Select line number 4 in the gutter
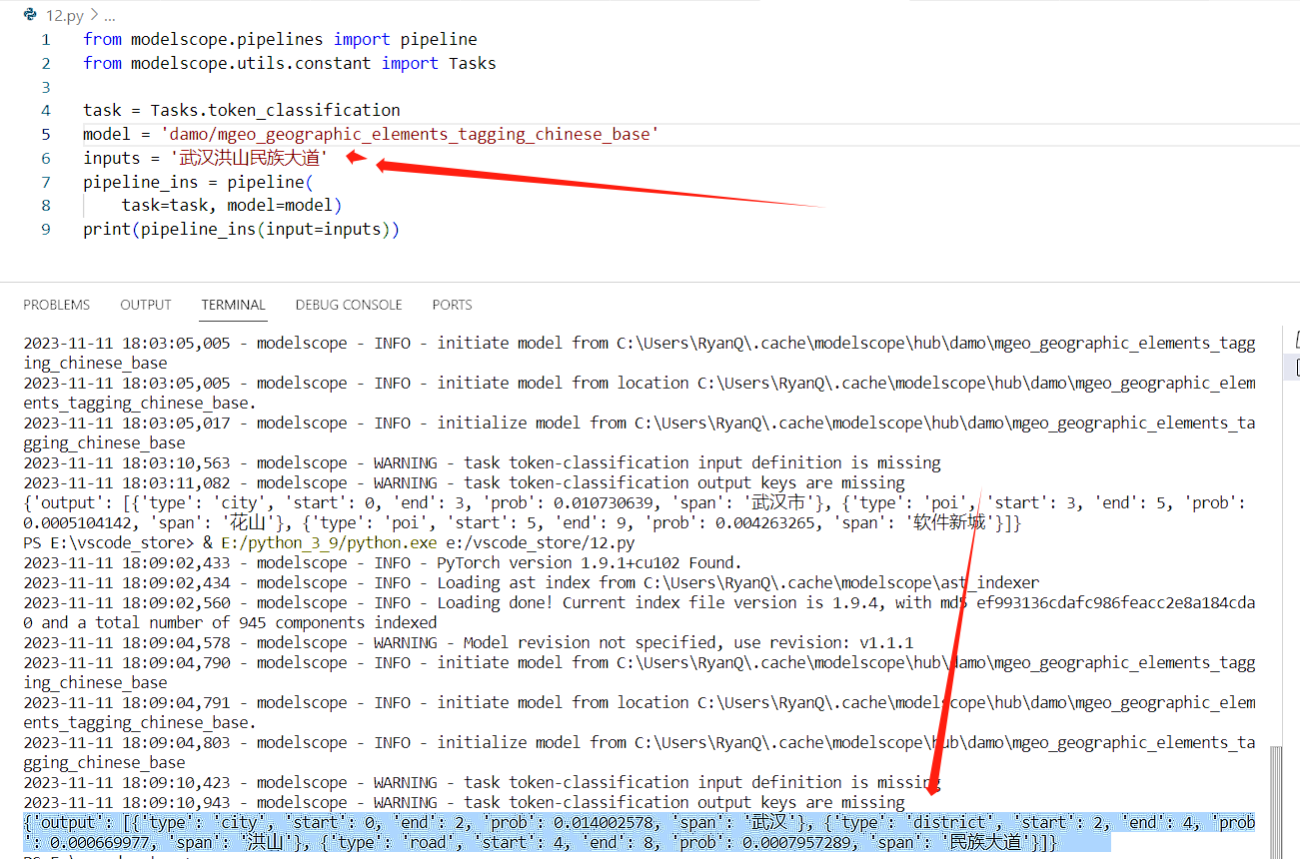Image resolution: width=1300 pixels, height=859 pixels. 46,110
